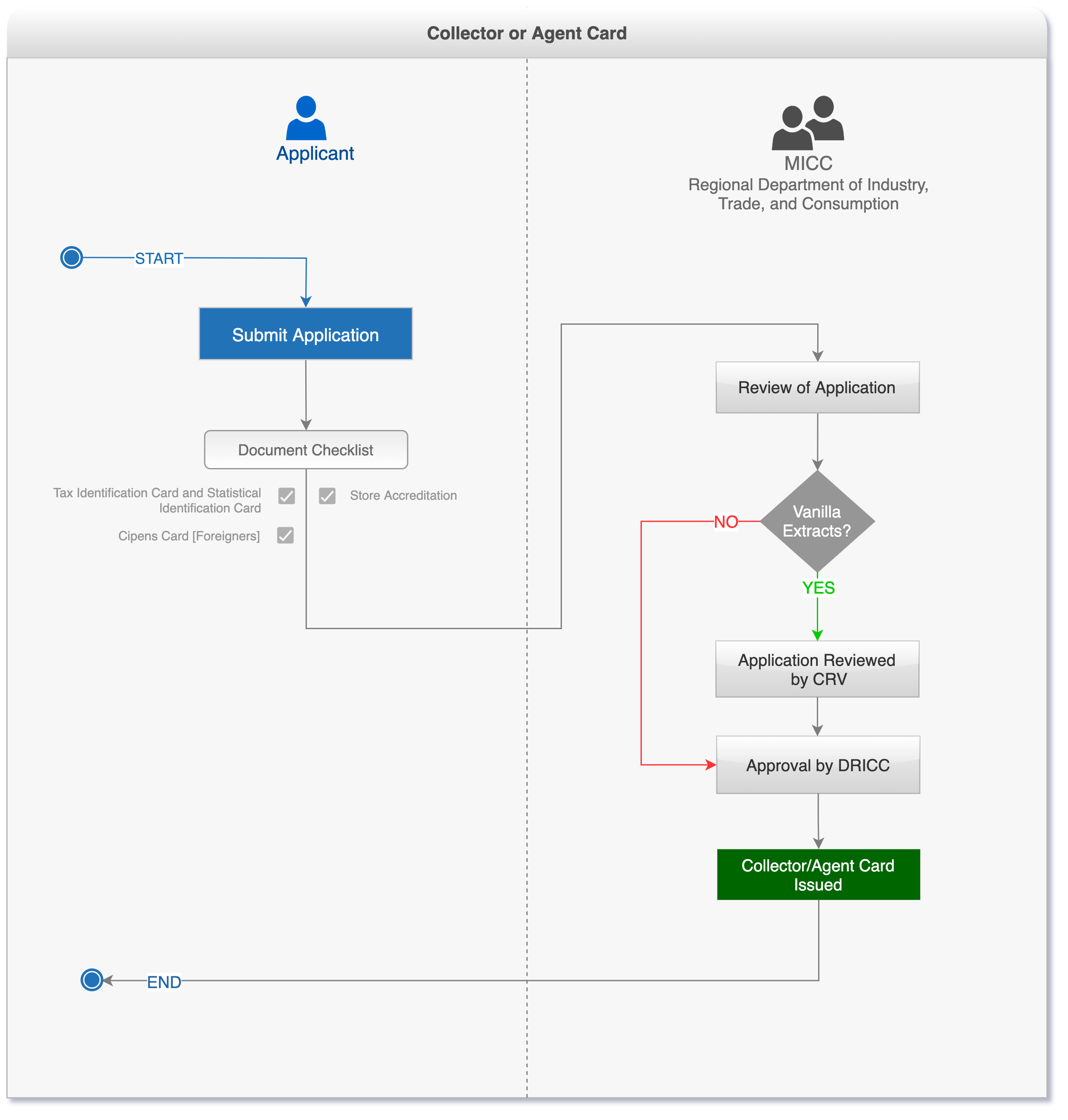This screenshot has width=1068, height=1120.
Task: Click the Approval by DRICC box
Action: [818, 765]
